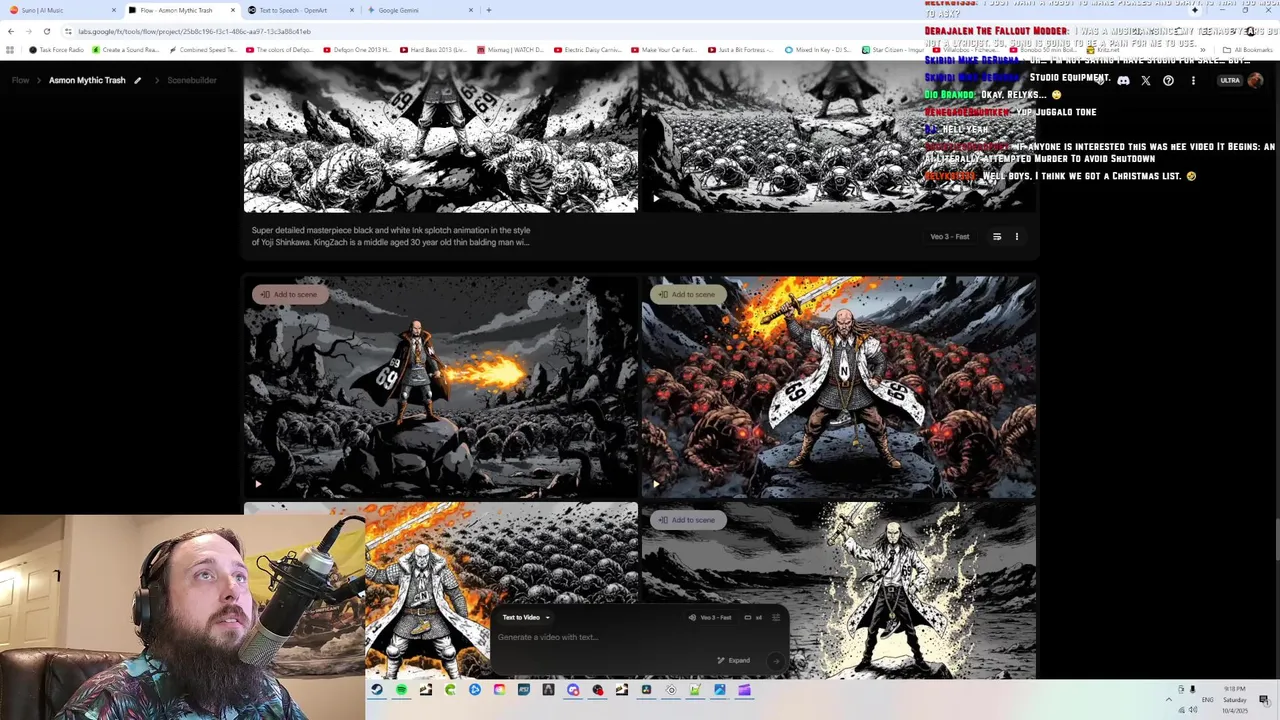
Task: Add the flamethrower clip to scene
Action: click(x=288, y=294)
